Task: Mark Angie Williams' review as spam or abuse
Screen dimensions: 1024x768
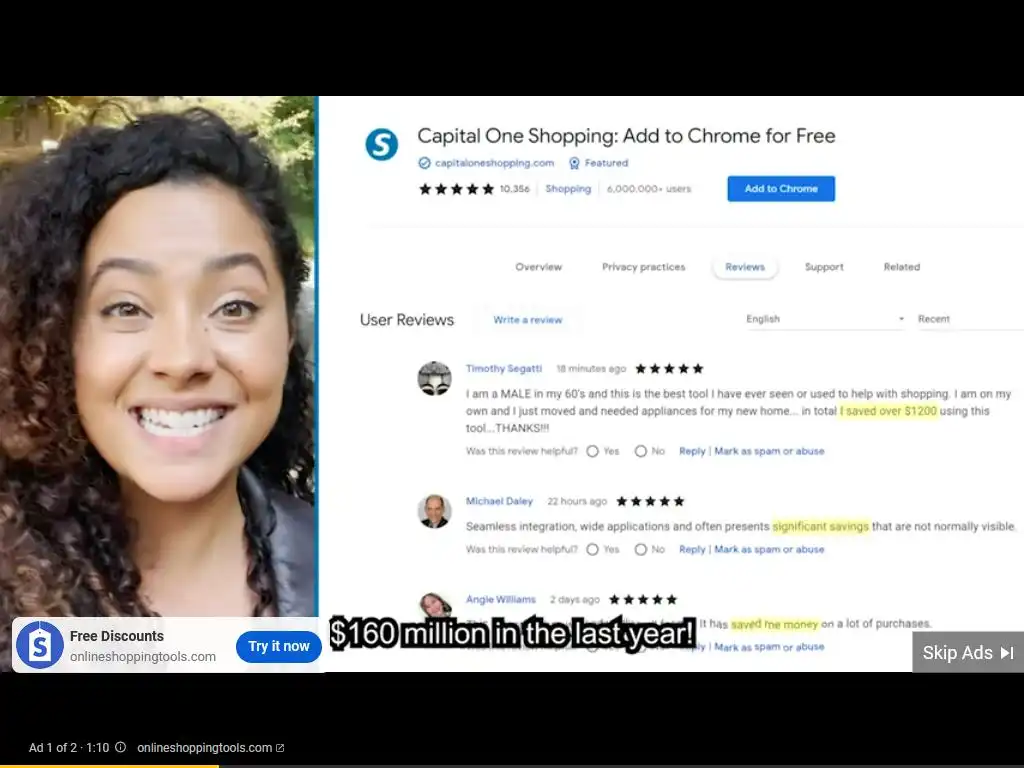Action: (x=769, y=647)
